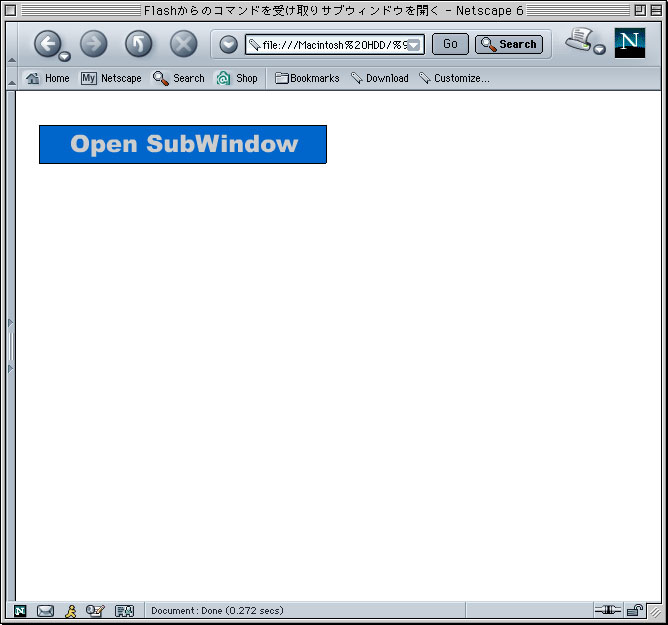Image resolution: width=668 pixels, height=625 pixels.
Task: Click the window collapse box
Action: pyautogui.click(x=656, y=10)
